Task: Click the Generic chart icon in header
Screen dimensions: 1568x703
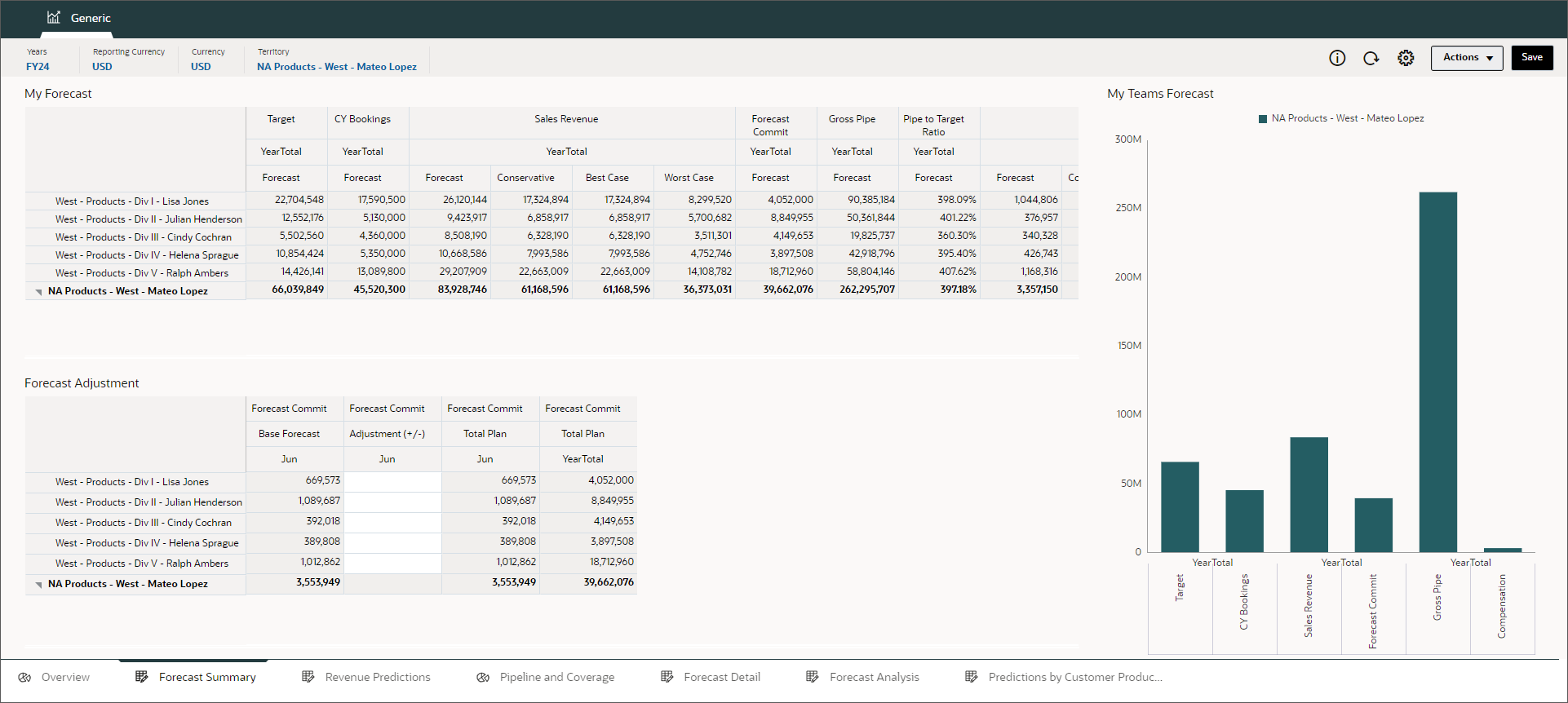Action: [54, 17]
